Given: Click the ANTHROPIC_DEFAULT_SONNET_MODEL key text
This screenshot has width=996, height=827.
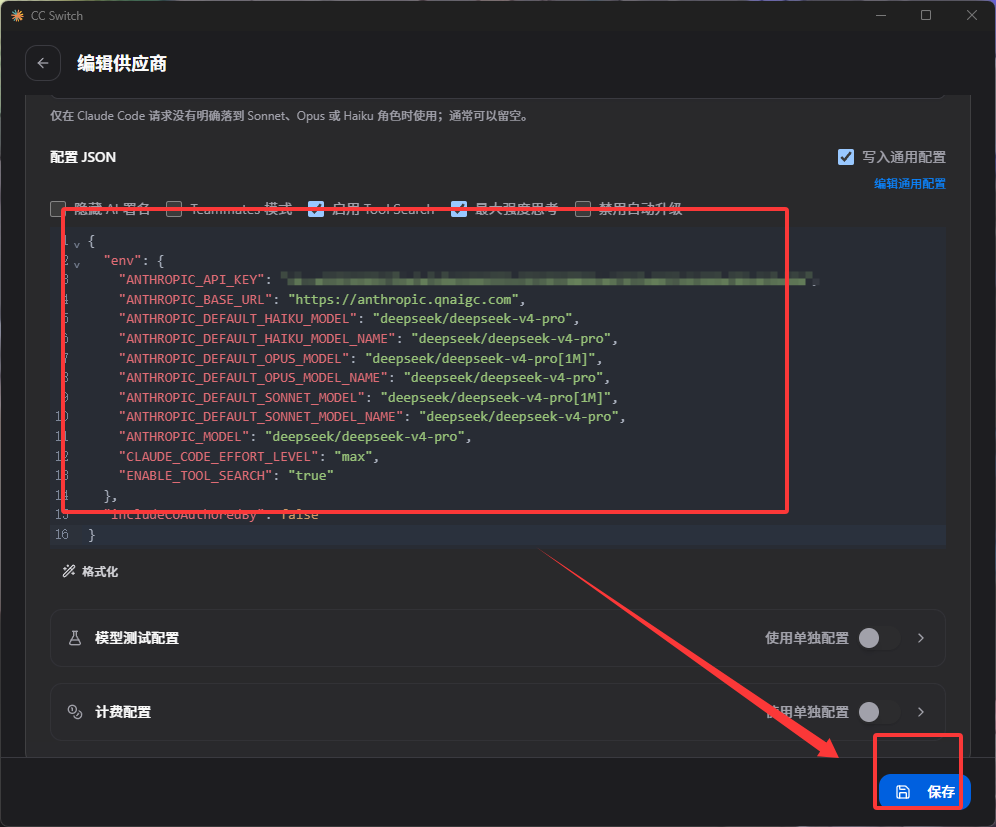Looking at the screenshot, I should tap(241, 397).
